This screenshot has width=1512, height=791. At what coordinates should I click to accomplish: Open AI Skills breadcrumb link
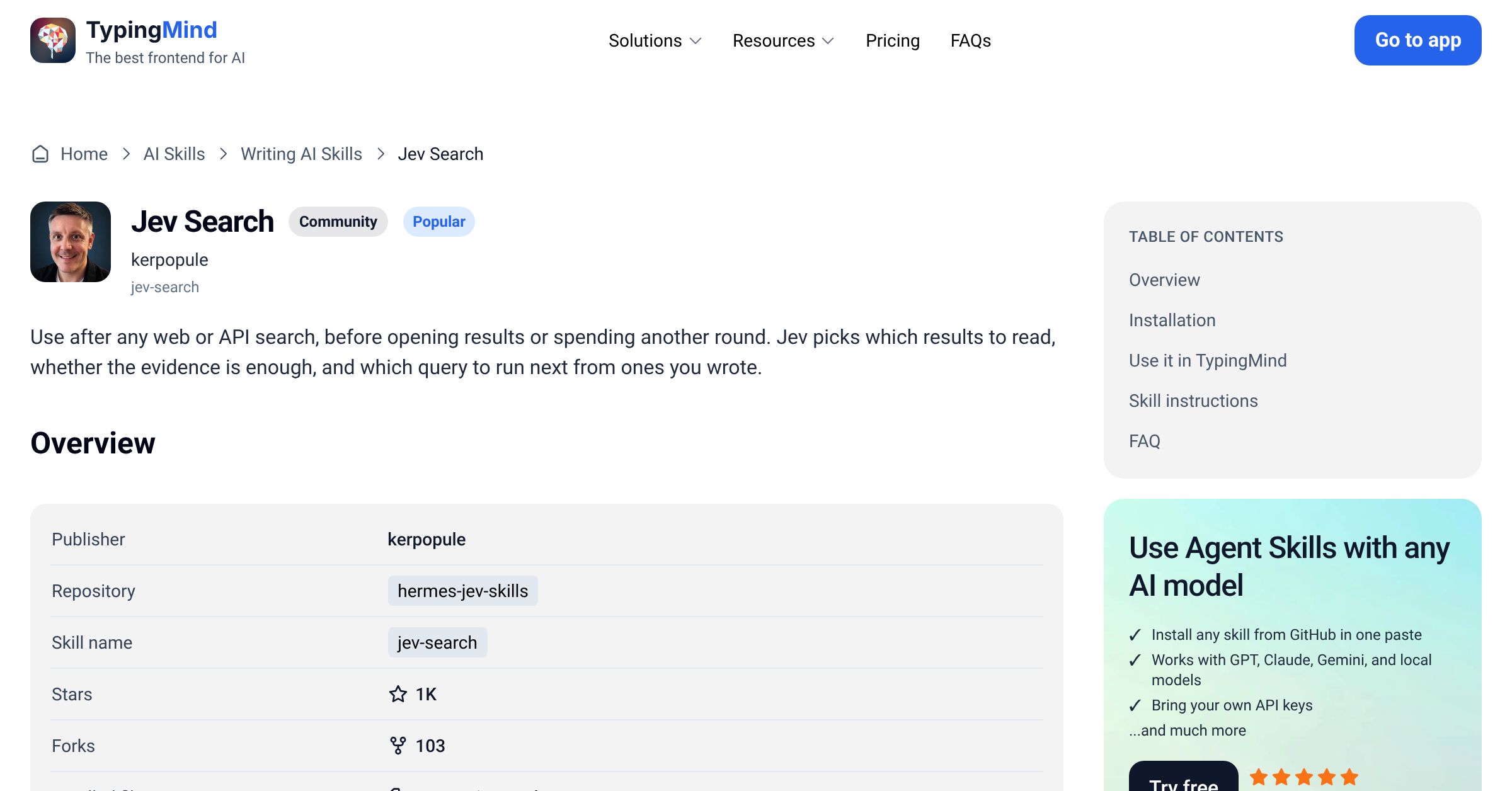[x=174, y=154]
